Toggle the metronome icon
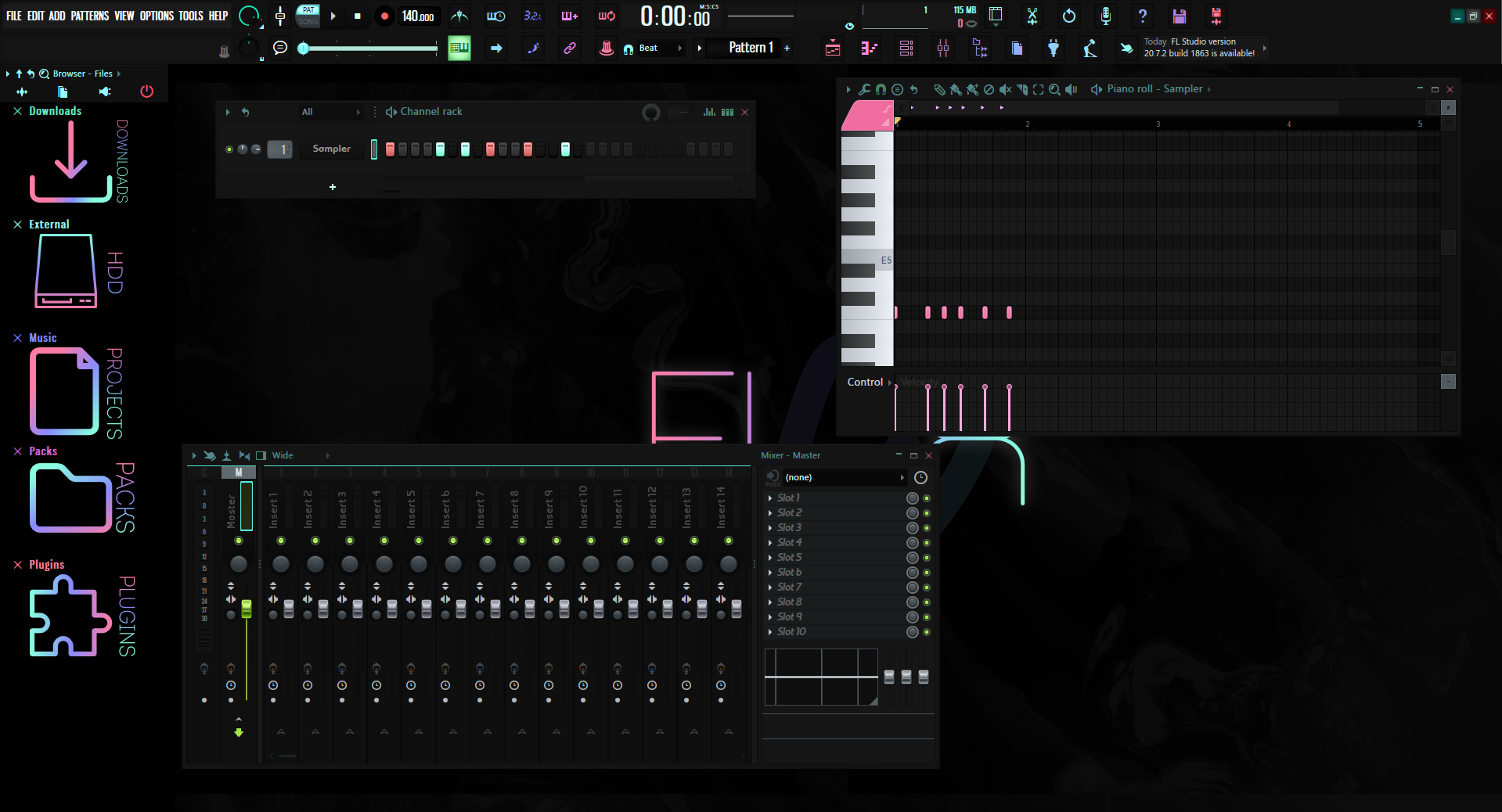The image size is (1502, 812). tap(460, 16)
